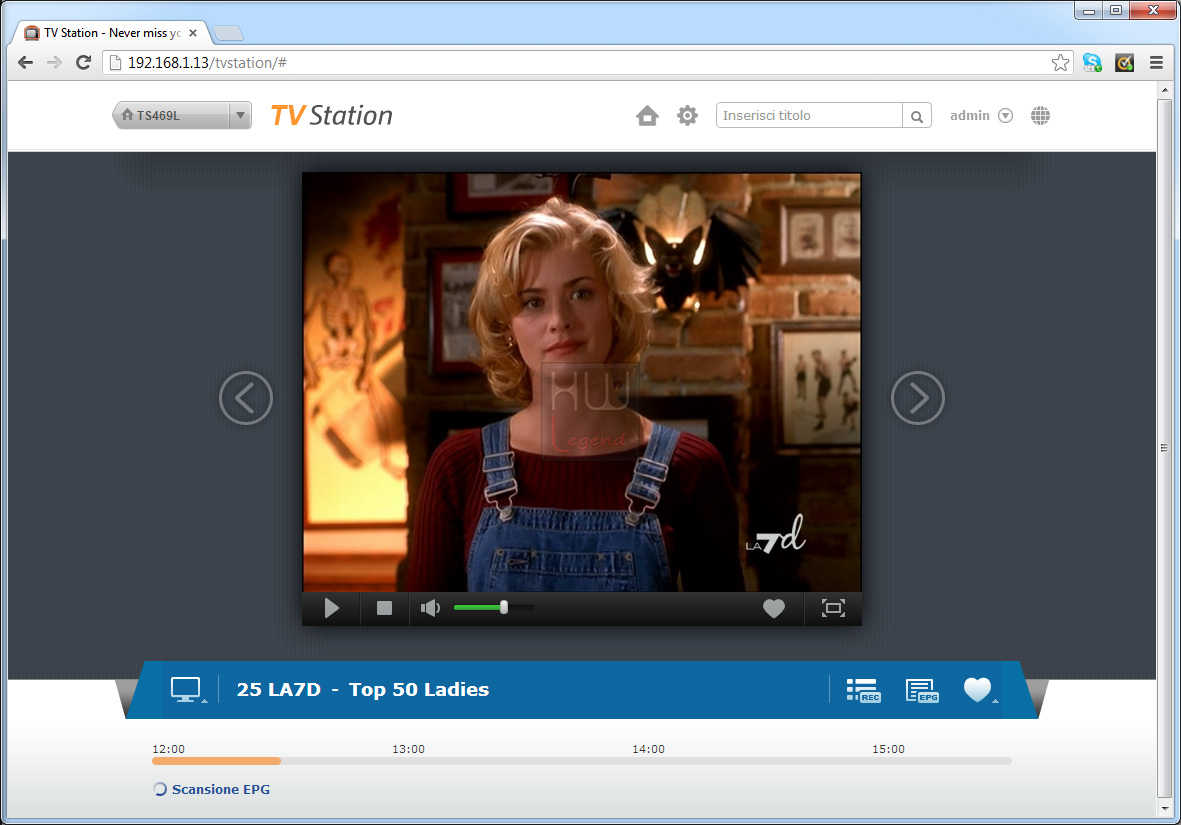Image resolution: width=1181 pixels, height=825 pixels.
Task: Open the EPG program guide icon
Action: click(x=922, y=690)
